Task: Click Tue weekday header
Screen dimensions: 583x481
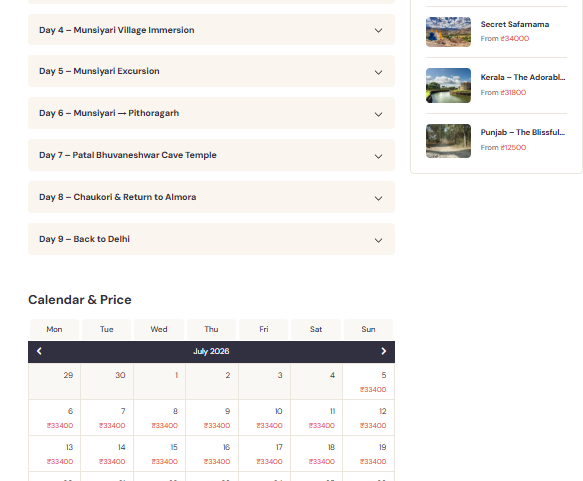Action: (x=107, y=329)
